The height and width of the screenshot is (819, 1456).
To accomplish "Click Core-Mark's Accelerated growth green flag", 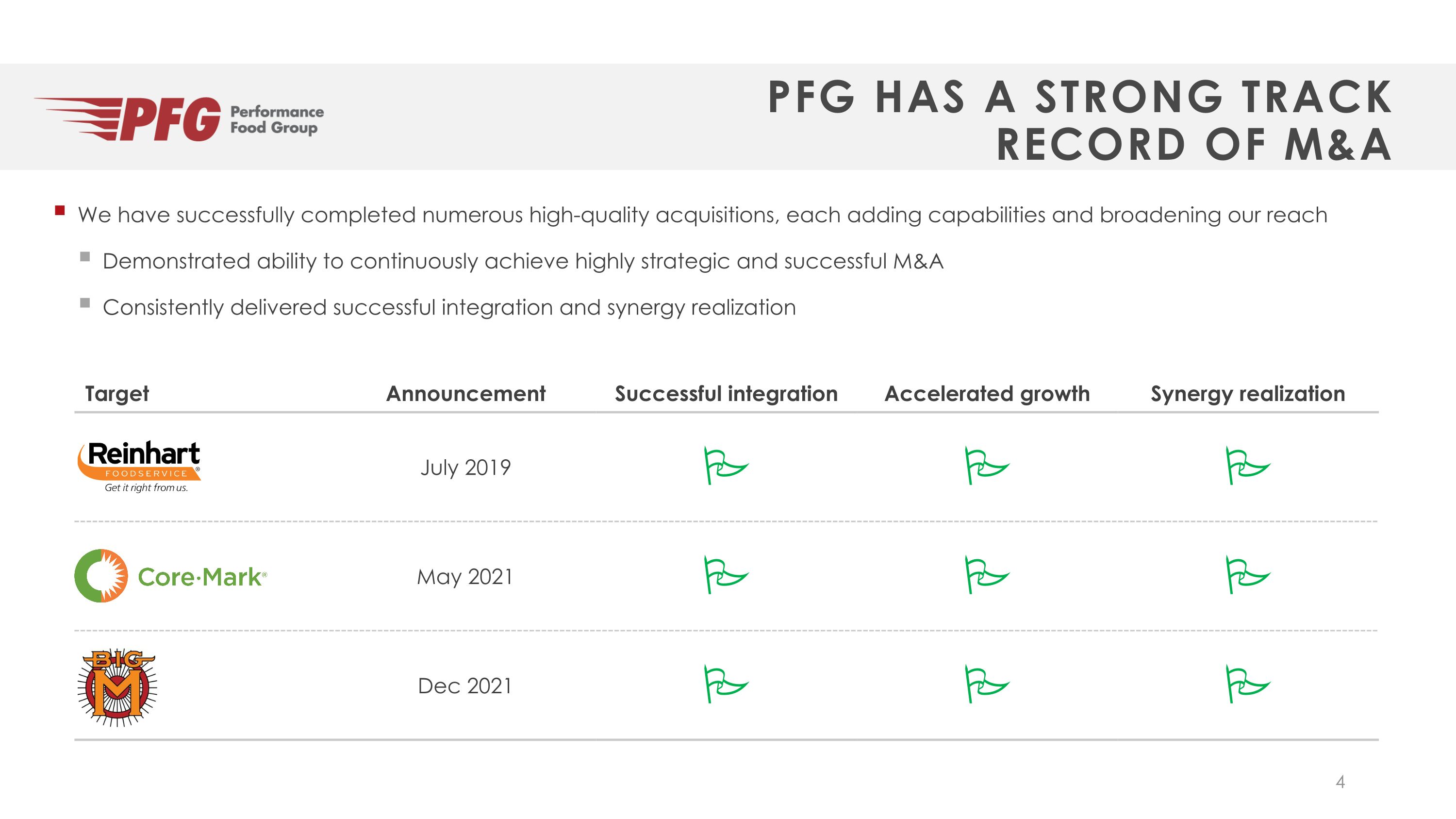I will (x=986, y=575).
